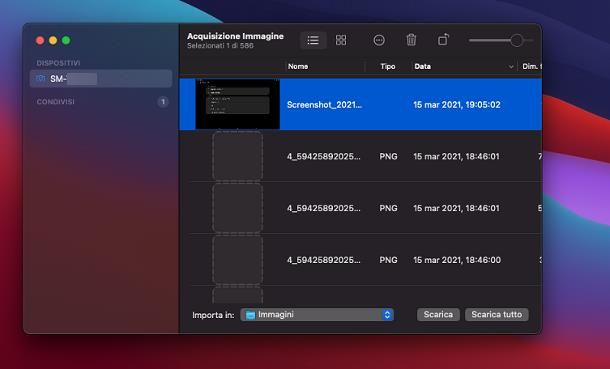Click the Scarica tutto button

496,315
